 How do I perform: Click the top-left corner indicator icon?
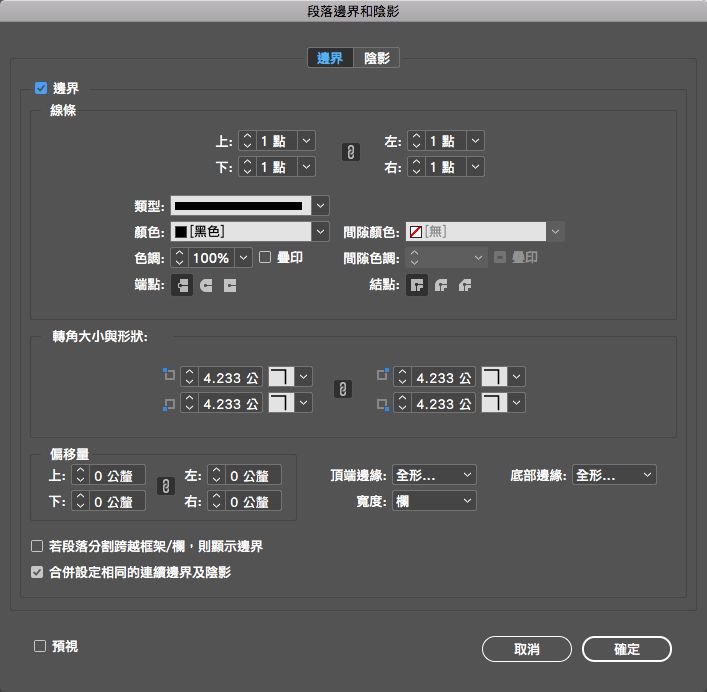(169, 374)
